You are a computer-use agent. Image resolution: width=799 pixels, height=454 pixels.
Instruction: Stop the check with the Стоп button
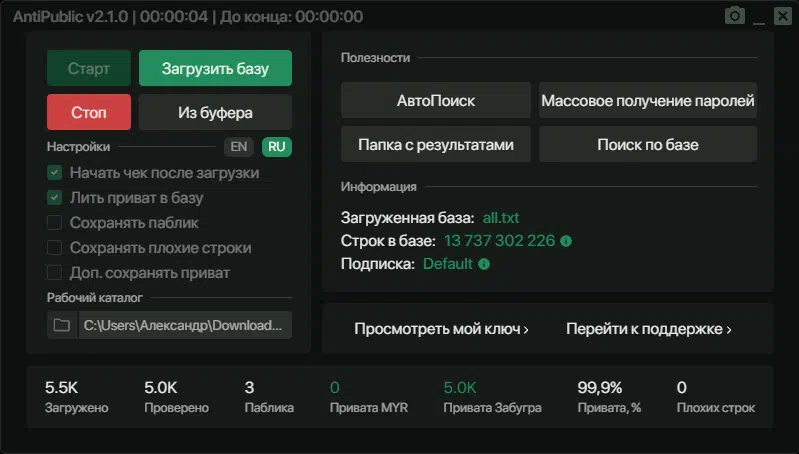click(89, 112)
